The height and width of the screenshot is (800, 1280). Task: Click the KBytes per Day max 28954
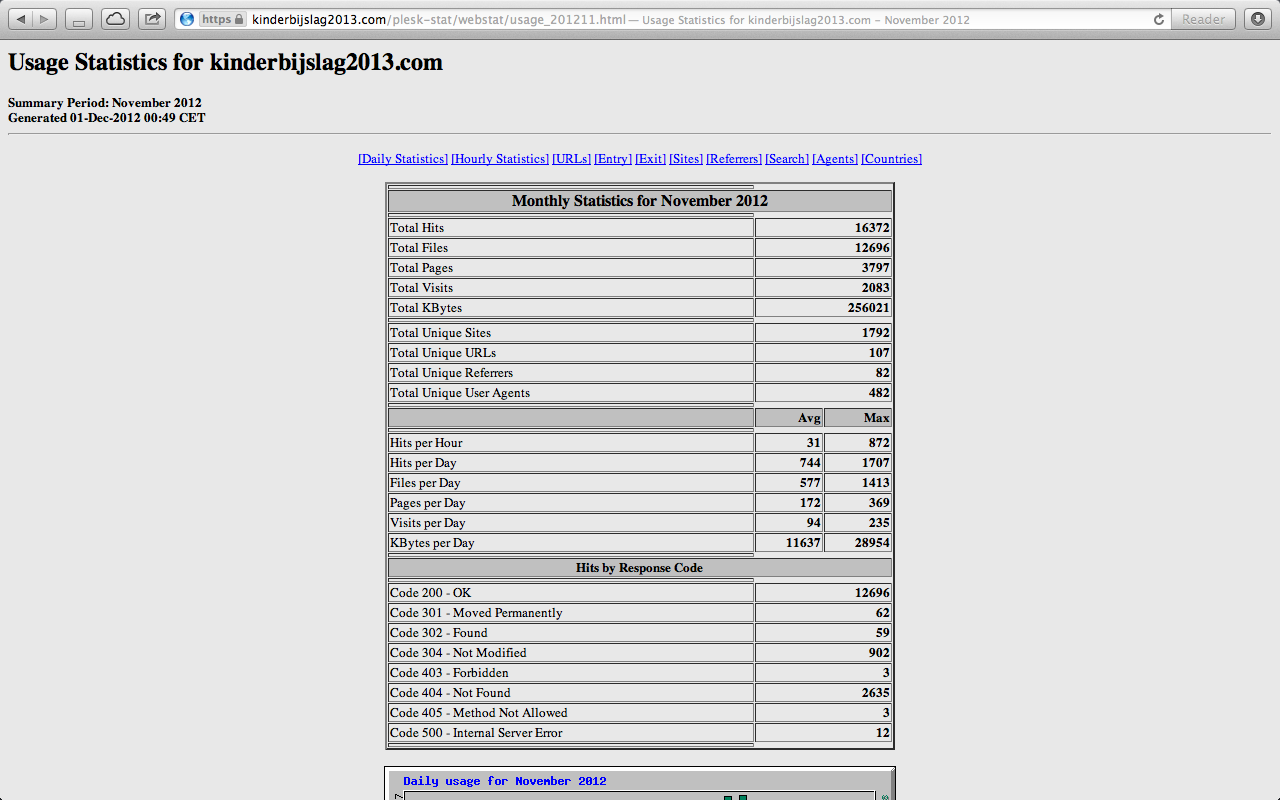tap(872, 543)
